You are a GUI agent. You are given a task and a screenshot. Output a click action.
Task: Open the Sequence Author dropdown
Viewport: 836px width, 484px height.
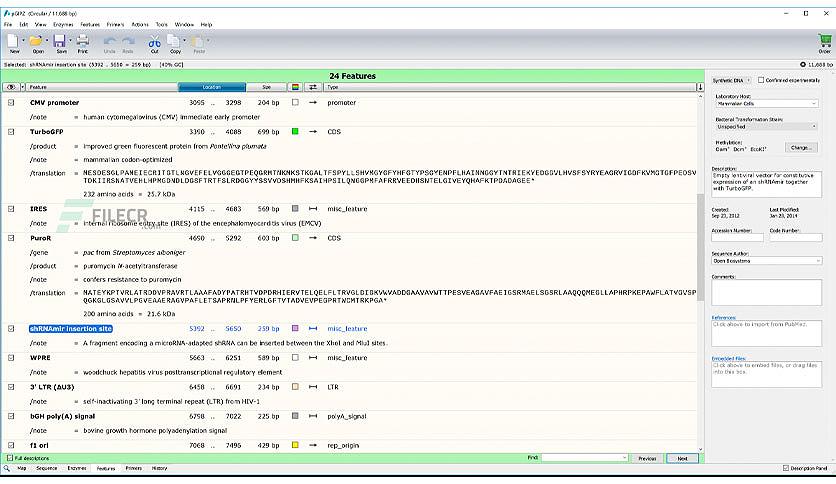click(766, 261)
